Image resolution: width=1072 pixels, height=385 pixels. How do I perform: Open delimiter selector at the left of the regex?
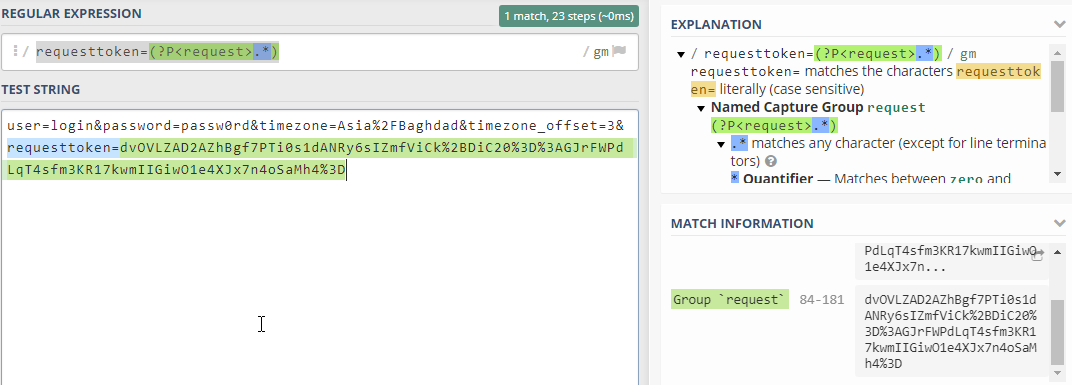(16, 52)
